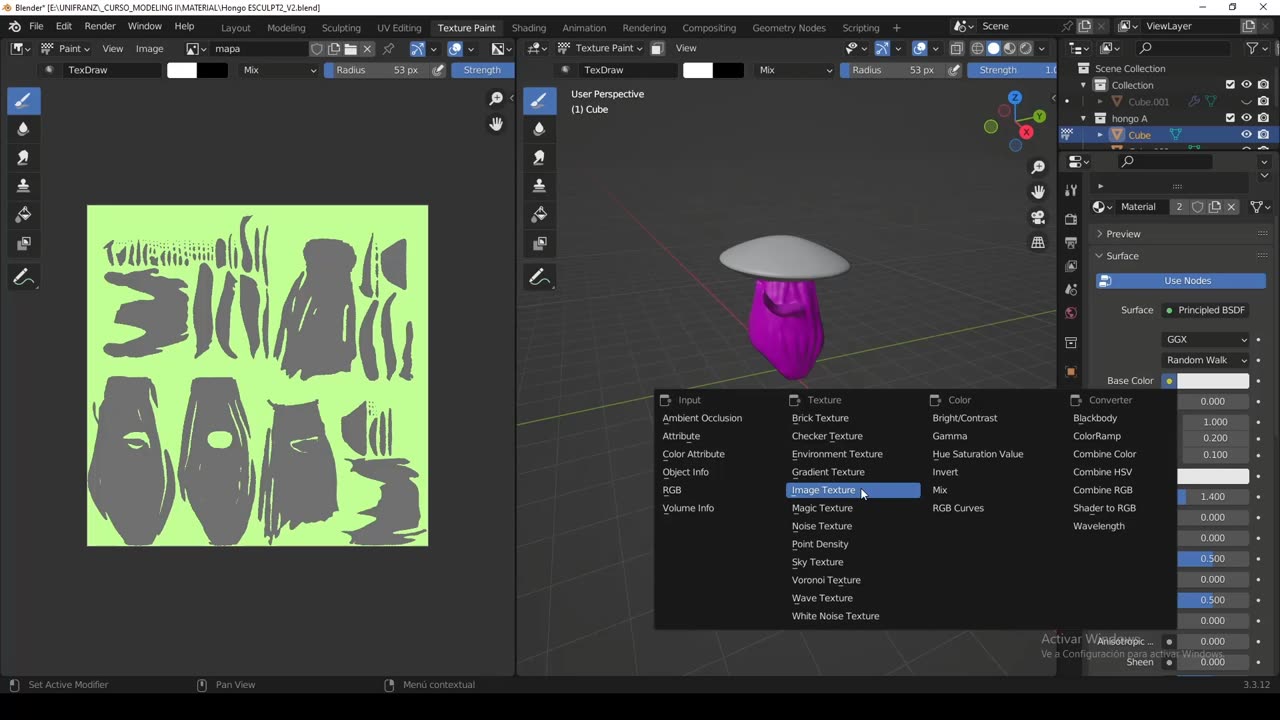Image resolution: width=1280 pixels, height=720 pixels.
Task: Enable solid shading mode in viewport header
Action: 993,48
